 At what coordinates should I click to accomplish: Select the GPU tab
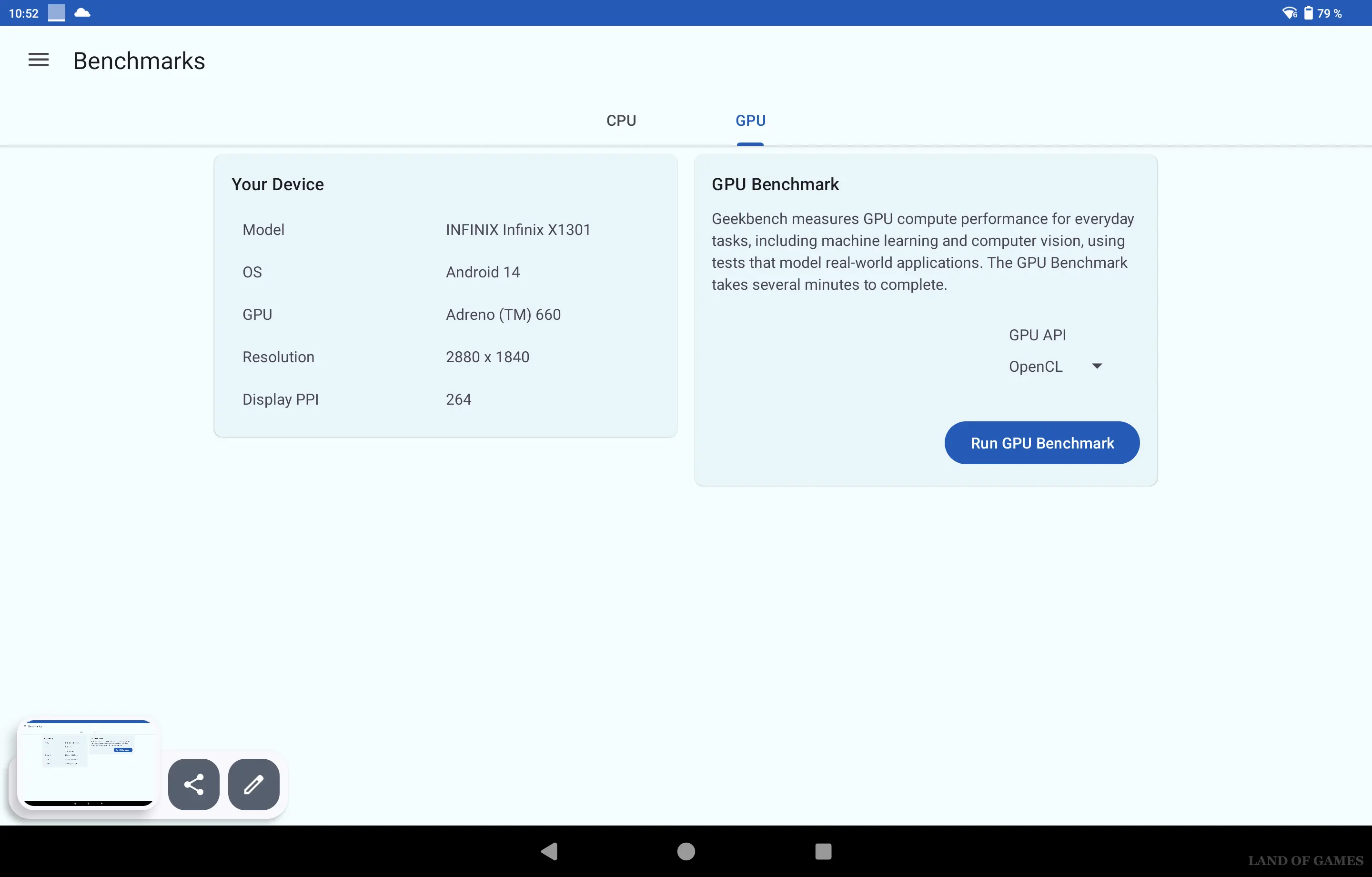click(750, 120)
